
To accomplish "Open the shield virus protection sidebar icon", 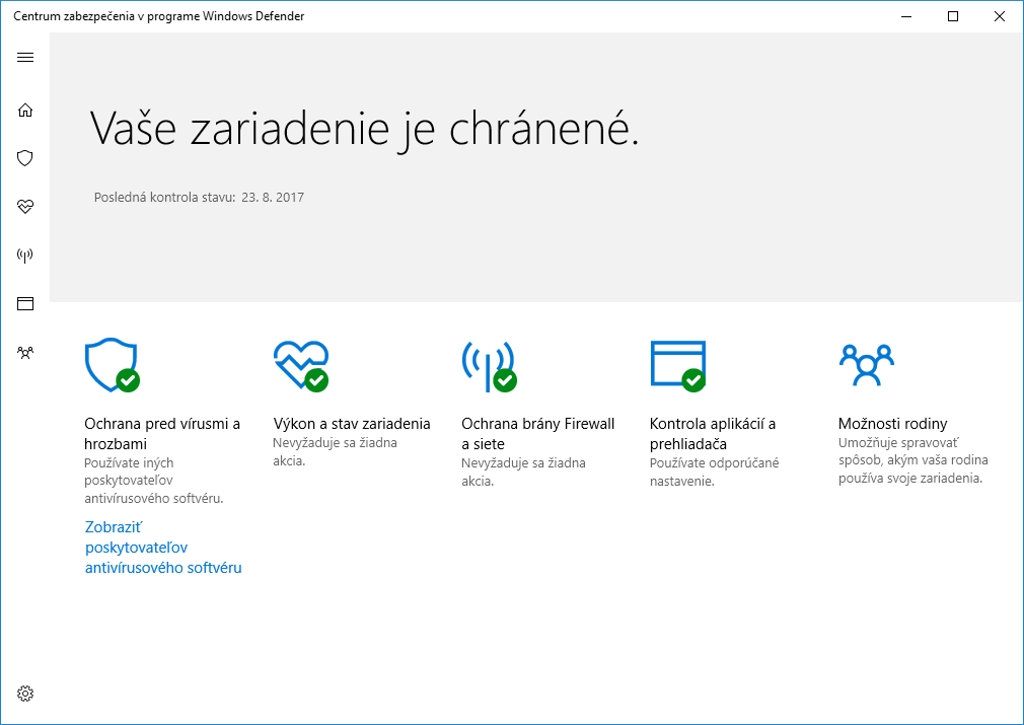I will pyautogui.click(x=25, y=158).
